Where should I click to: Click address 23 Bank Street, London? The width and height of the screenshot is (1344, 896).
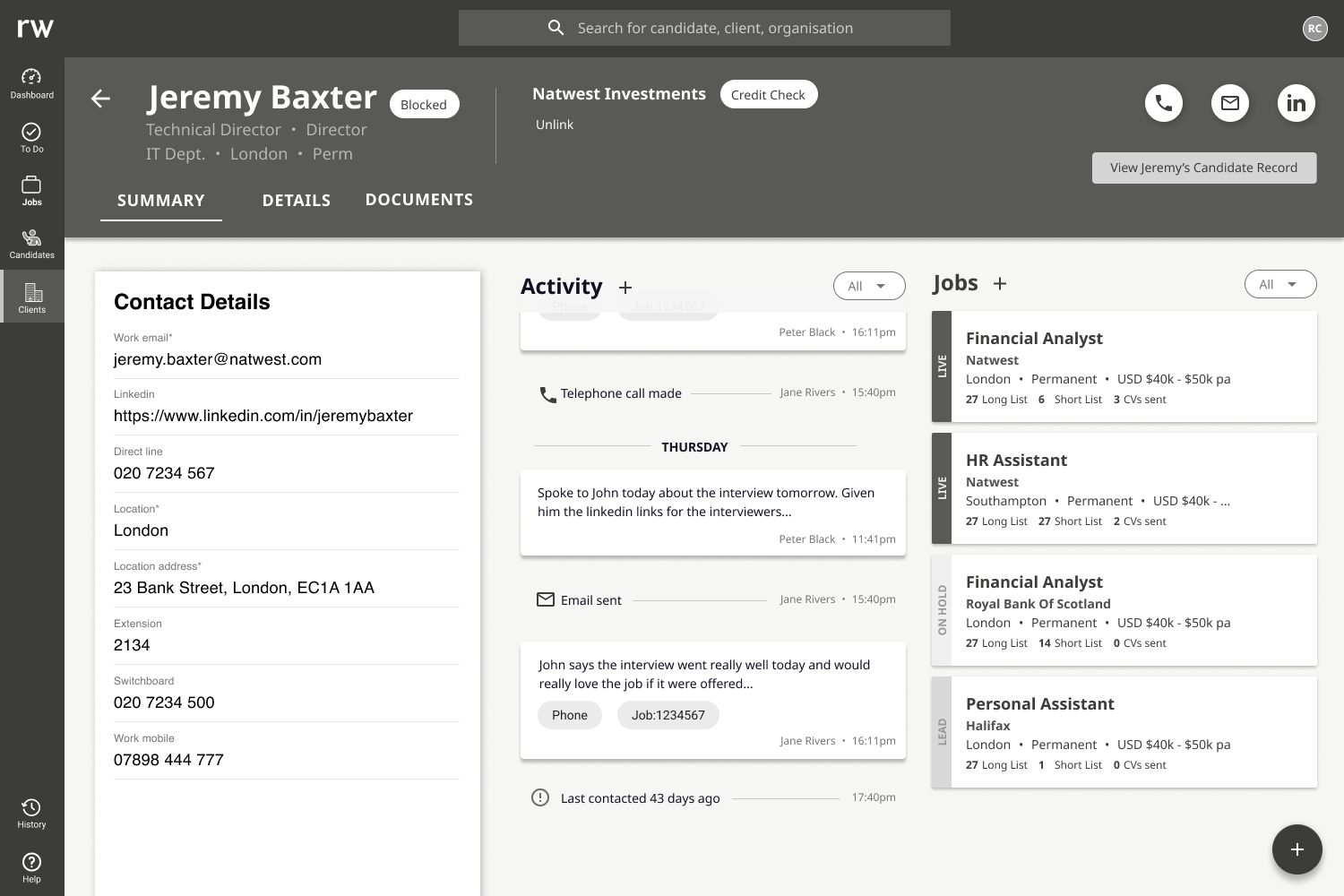[x=244, y=588]
